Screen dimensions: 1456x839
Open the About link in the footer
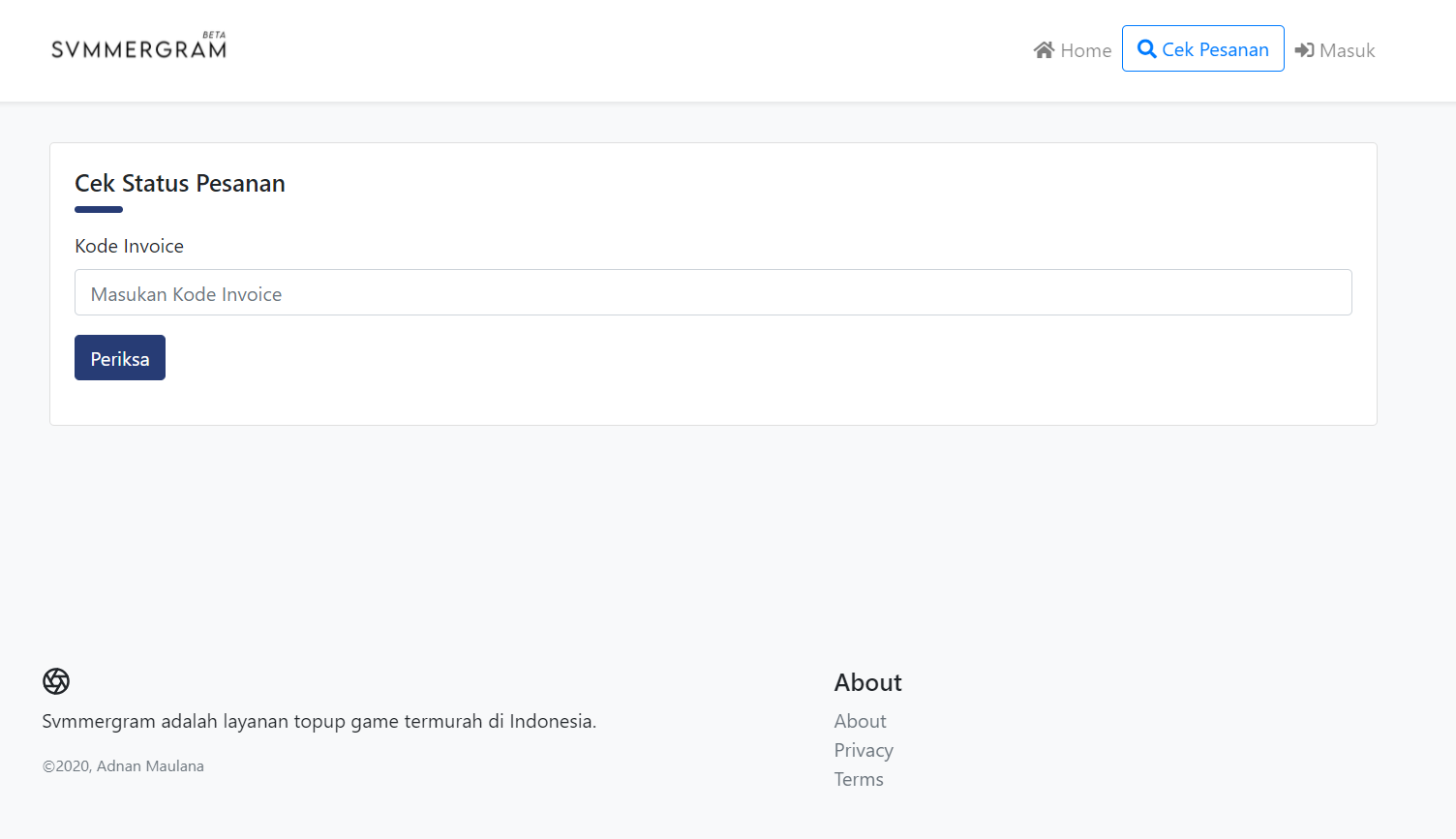tap(860, 720)
